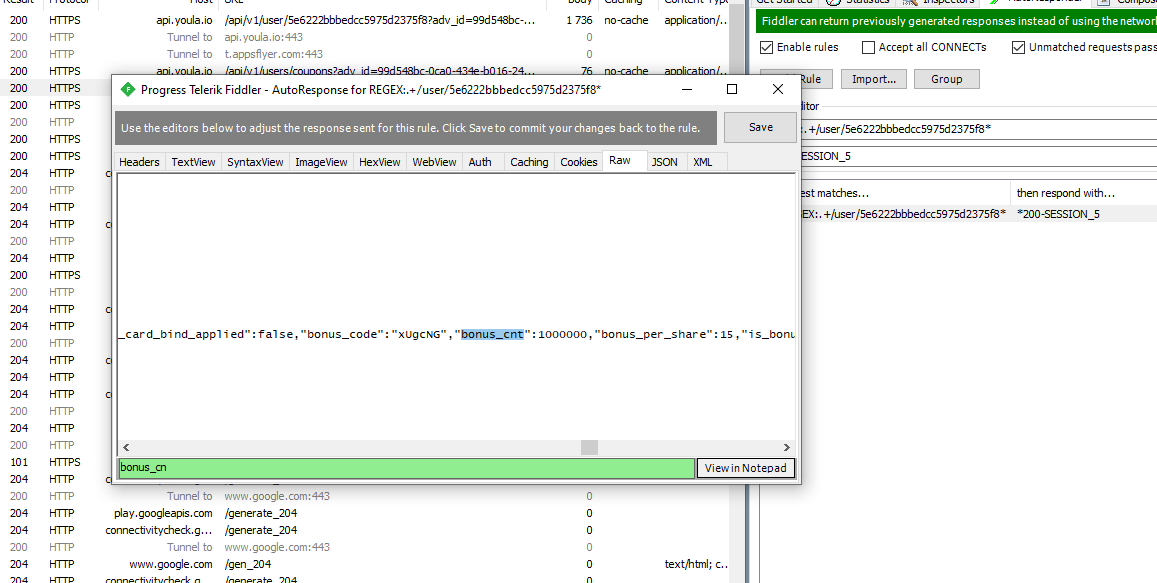Save the AutoResponse rule changes
This screenshot has width=1157, height=583.
[x=760, y=127]
